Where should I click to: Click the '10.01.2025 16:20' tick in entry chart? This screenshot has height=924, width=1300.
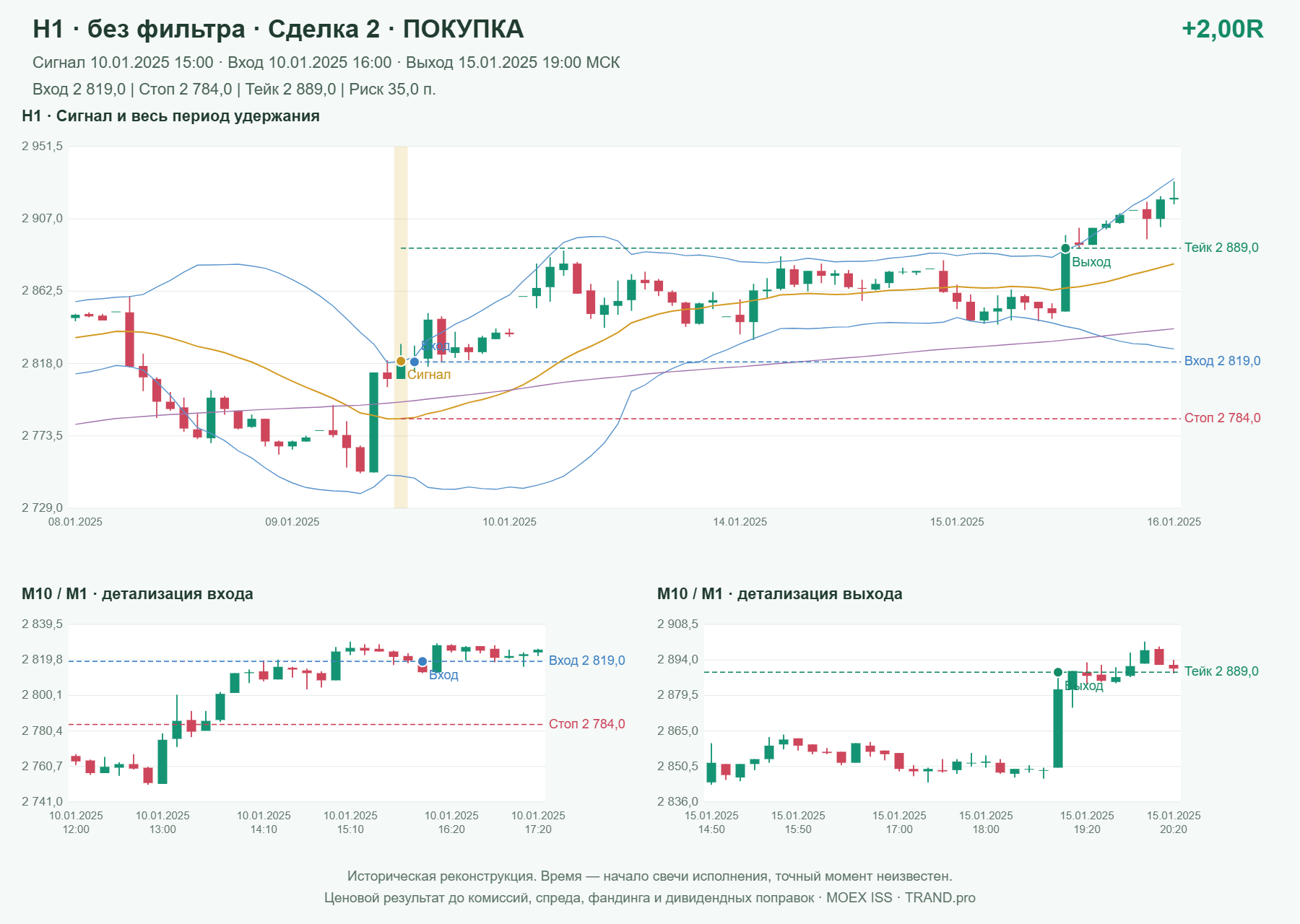click(x=451, y=822)
